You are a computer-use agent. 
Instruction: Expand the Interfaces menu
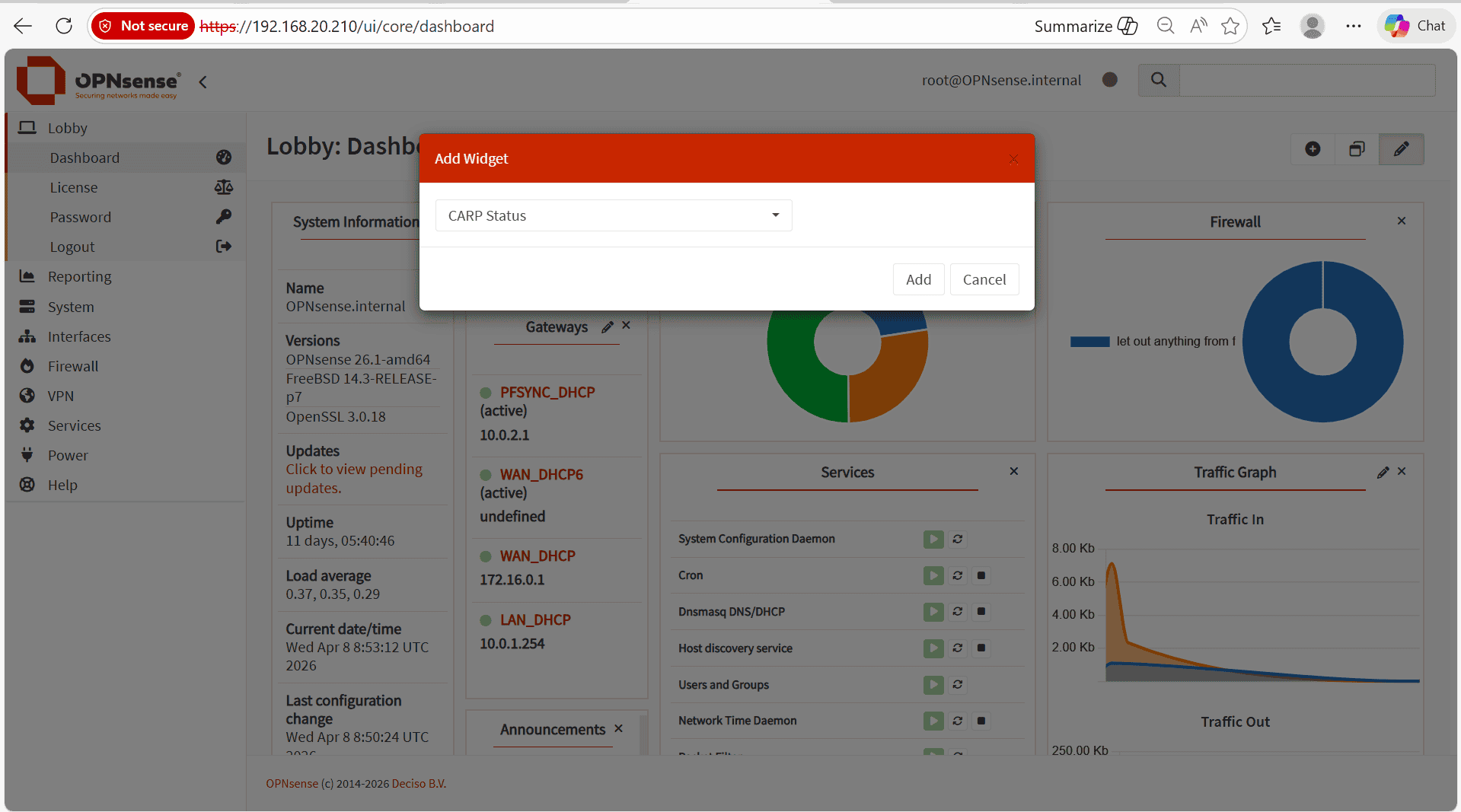[79, 336]
